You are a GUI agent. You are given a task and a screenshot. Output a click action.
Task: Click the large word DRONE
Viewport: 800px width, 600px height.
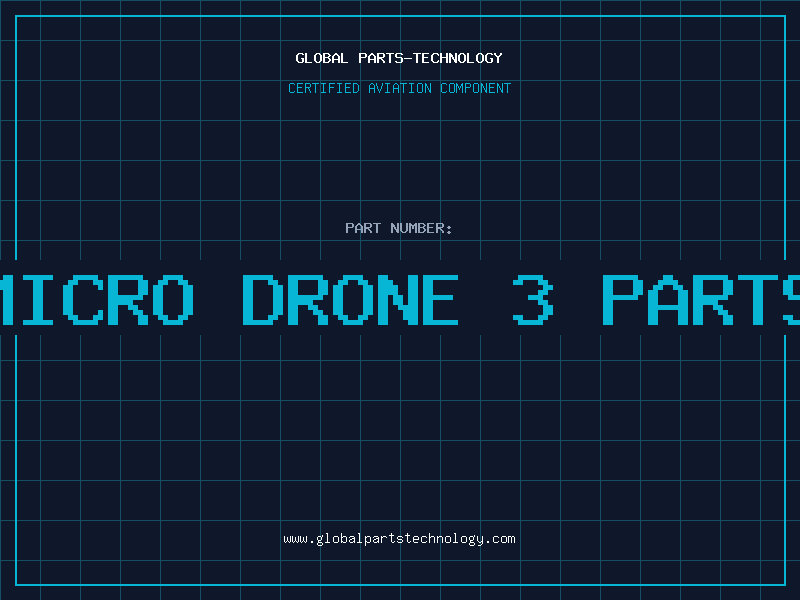[350, 300]
